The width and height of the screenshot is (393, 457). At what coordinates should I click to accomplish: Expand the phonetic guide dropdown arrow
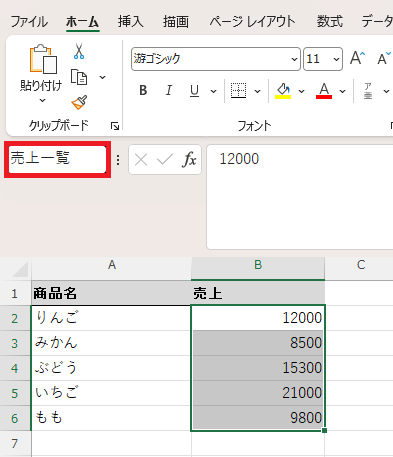pyautogui.click(x=386, y=91)
